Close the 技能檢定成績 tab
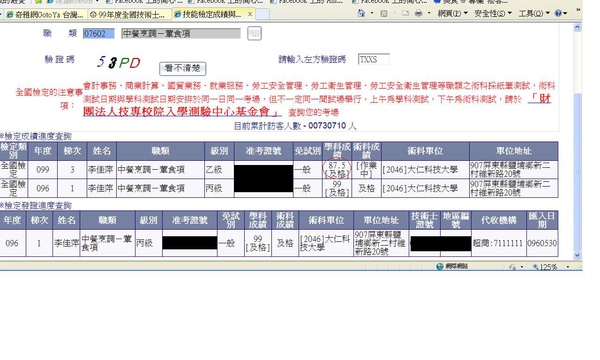 click(x=249, y=14)
